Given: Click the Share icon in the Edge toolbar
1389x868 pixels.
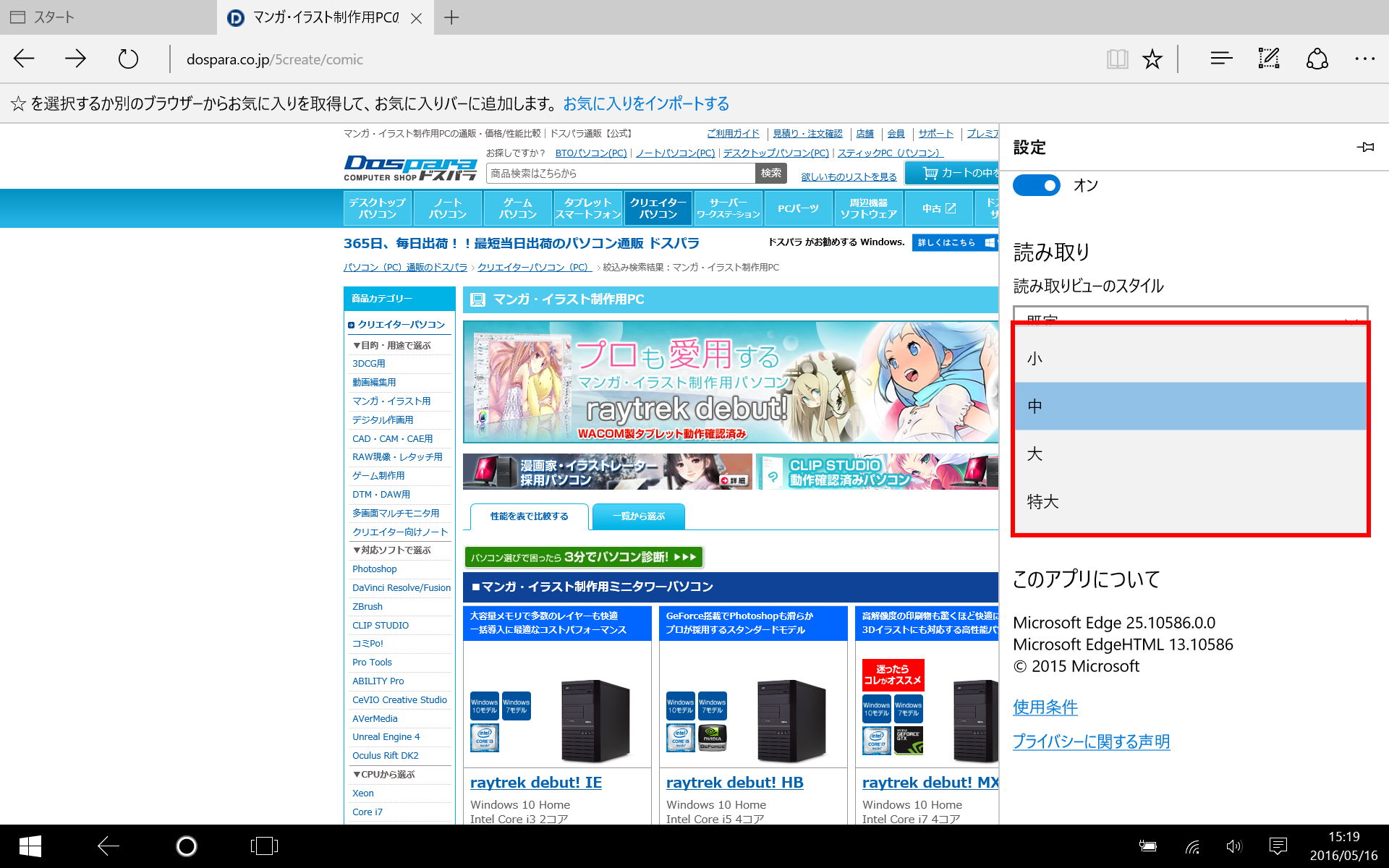Looking at the screenshot, I should 1317,59.
